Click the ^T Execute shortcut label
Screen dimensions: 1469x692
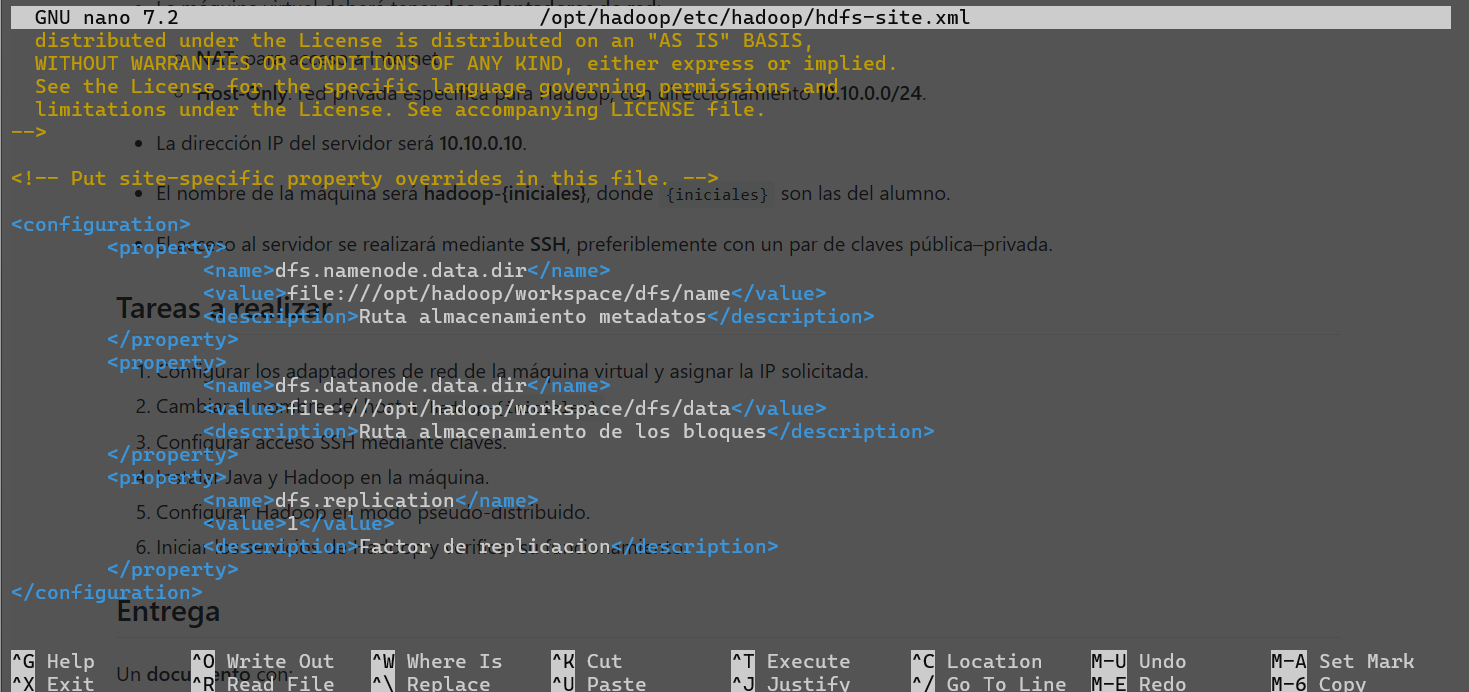pos(791,661)
